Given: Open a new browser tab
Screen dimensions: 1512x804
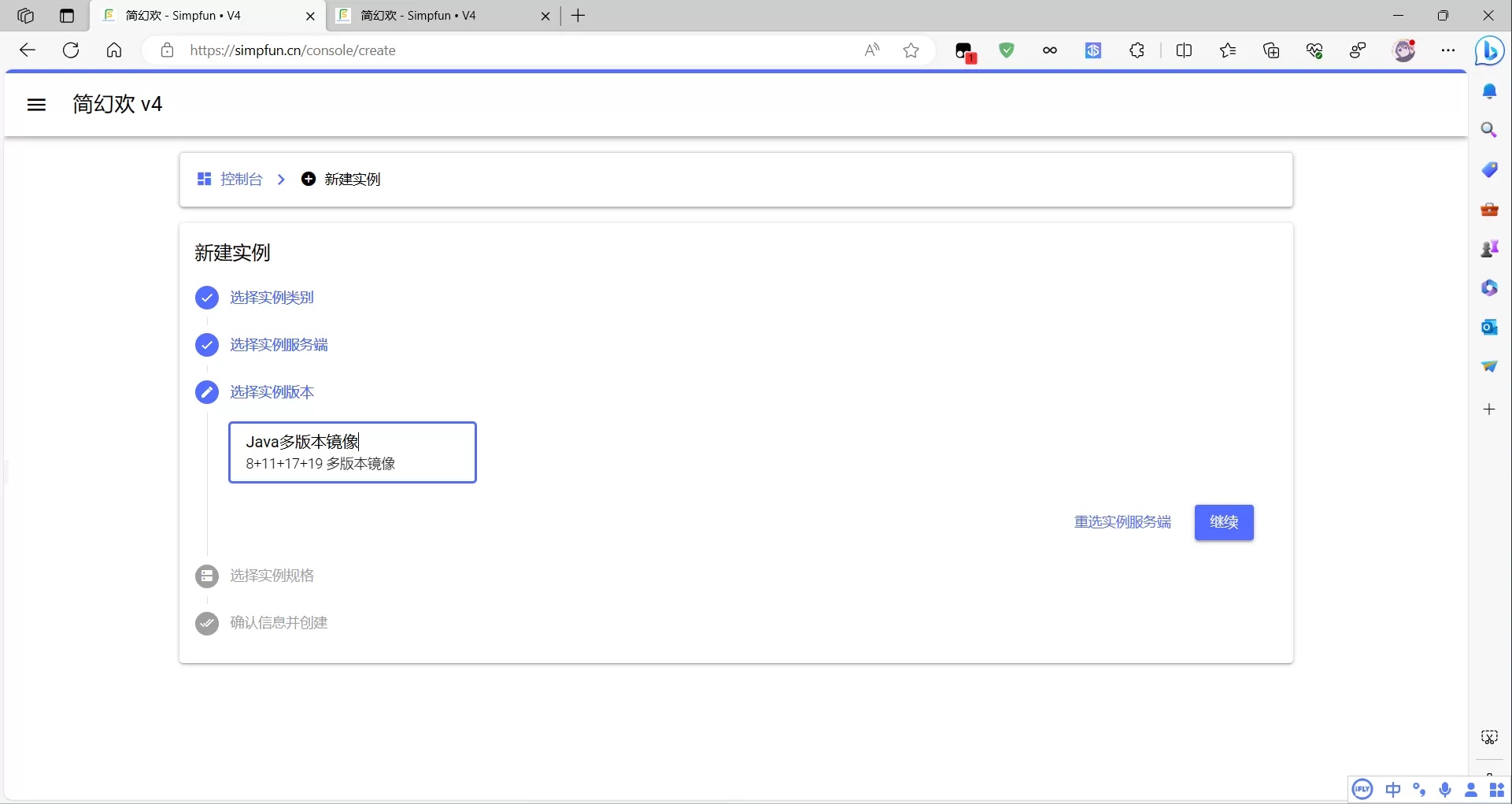Looking at the screenshot, I should click(x=578, y=16).
